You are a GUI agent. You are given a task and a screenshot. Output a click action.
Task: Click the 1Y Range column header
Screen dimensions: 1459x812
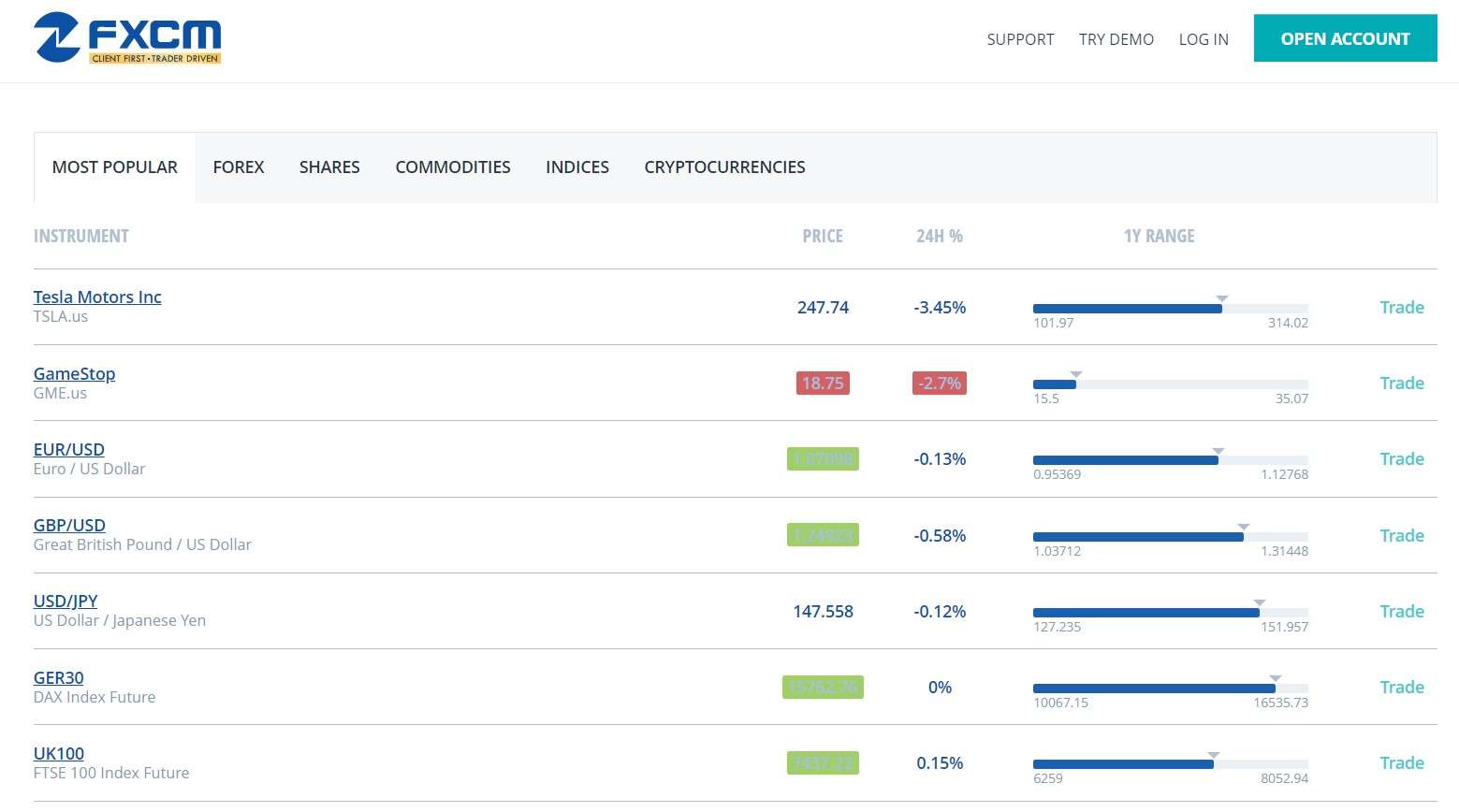(1160, 236)
